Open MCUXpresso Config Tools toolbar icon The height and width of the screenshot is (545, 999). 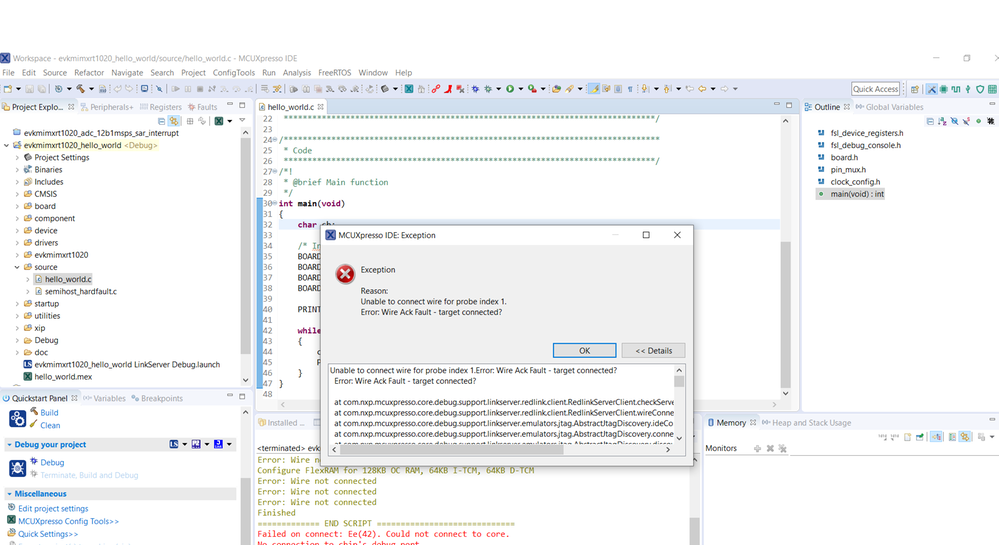point(408,89)
